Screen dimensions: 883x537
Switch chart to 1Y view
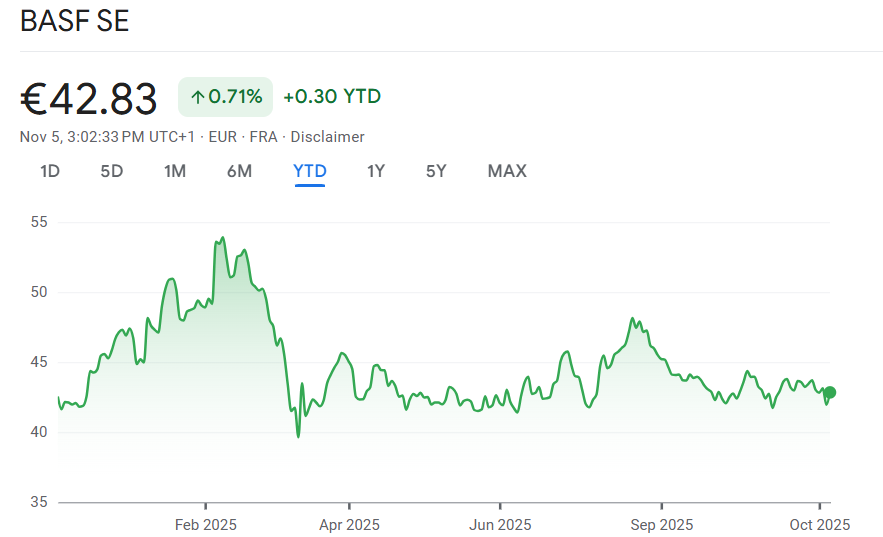(x=376, y=171)
